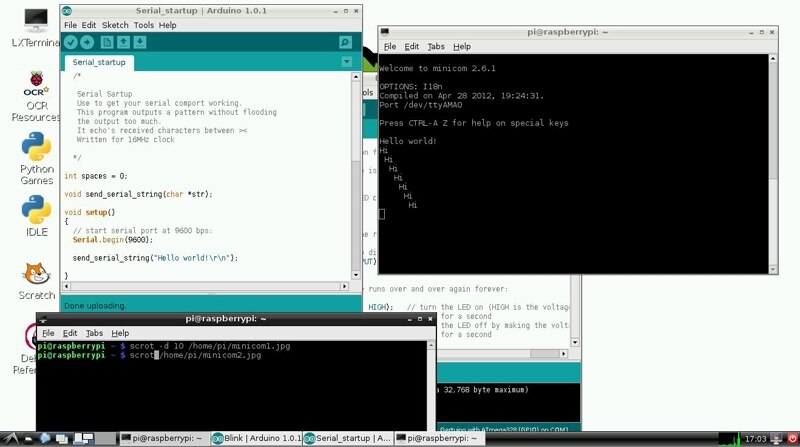Open Tabs menu in minicom terminal window
Screen dimensions: 800x447
pos(436,46)
